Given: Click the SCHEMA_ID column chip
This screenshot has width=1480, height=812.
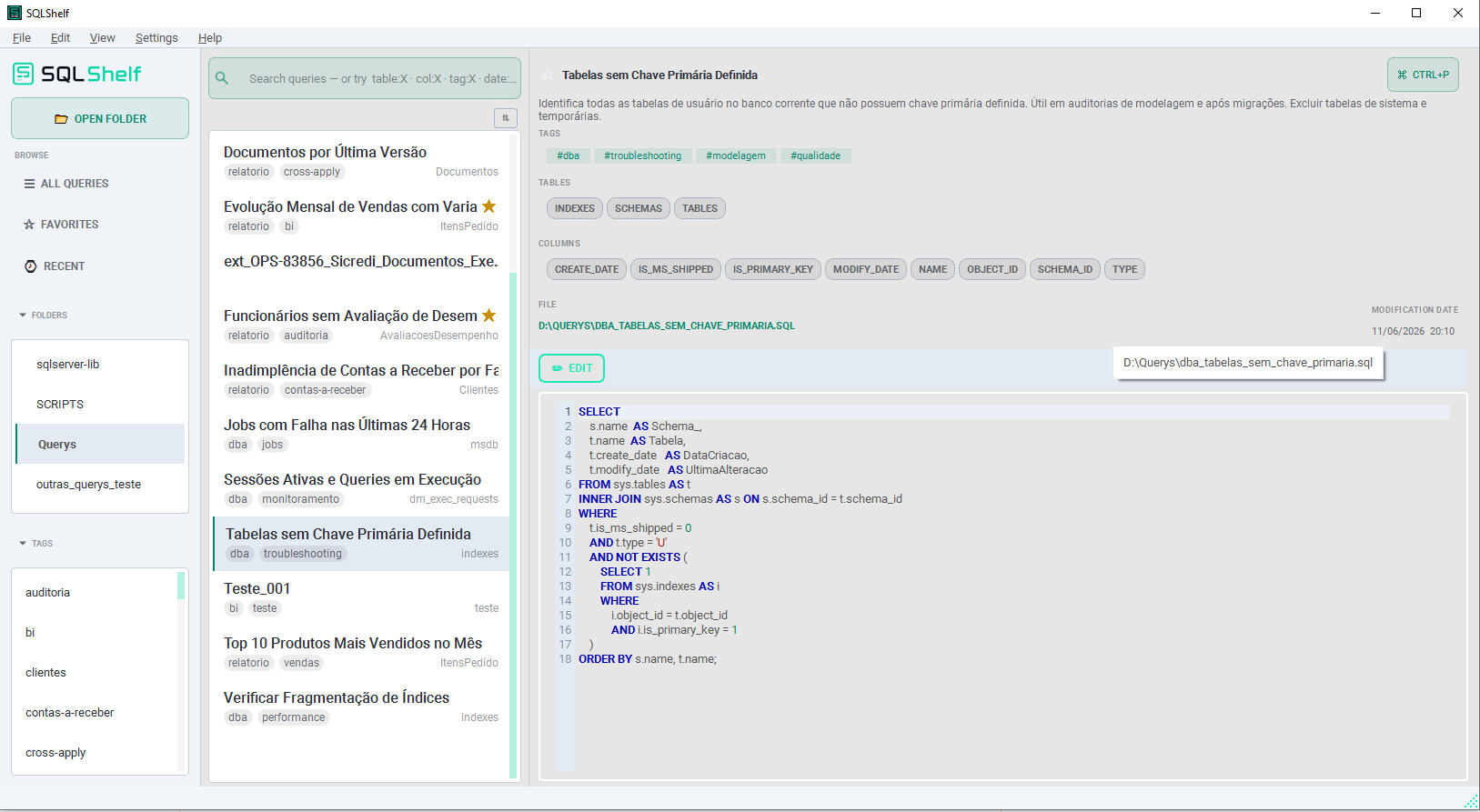Looking at the screenshot, I should 1065,269.
